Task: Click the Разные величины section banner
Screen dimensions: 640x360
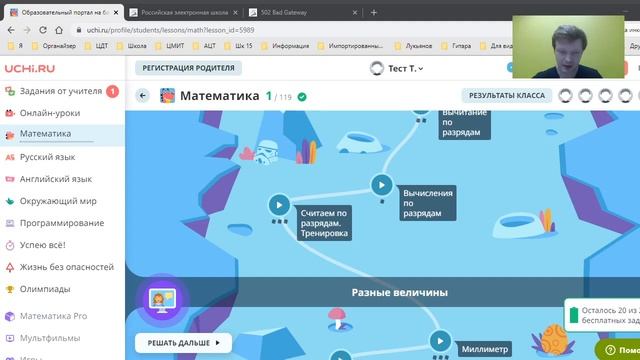Action: [400, 292]
